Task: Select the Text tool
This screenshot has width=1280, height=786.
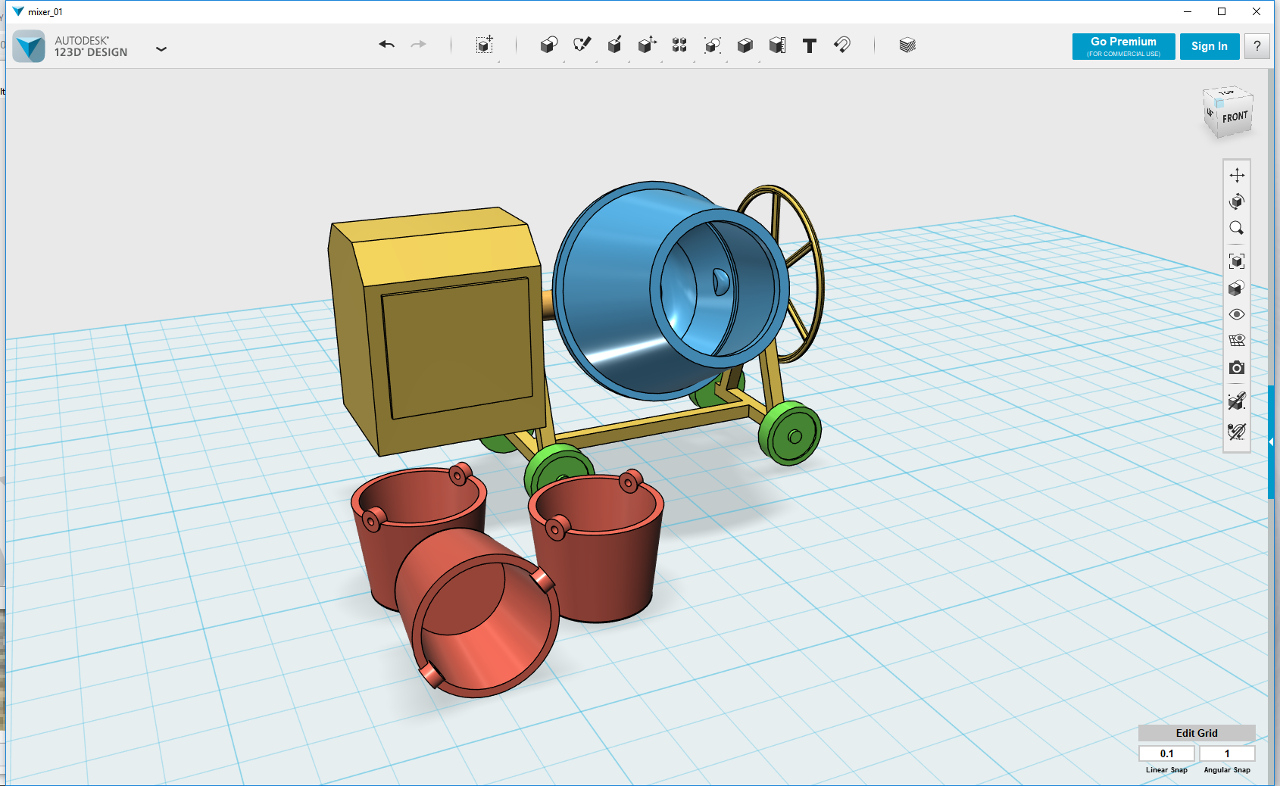Action: point(810,45)
